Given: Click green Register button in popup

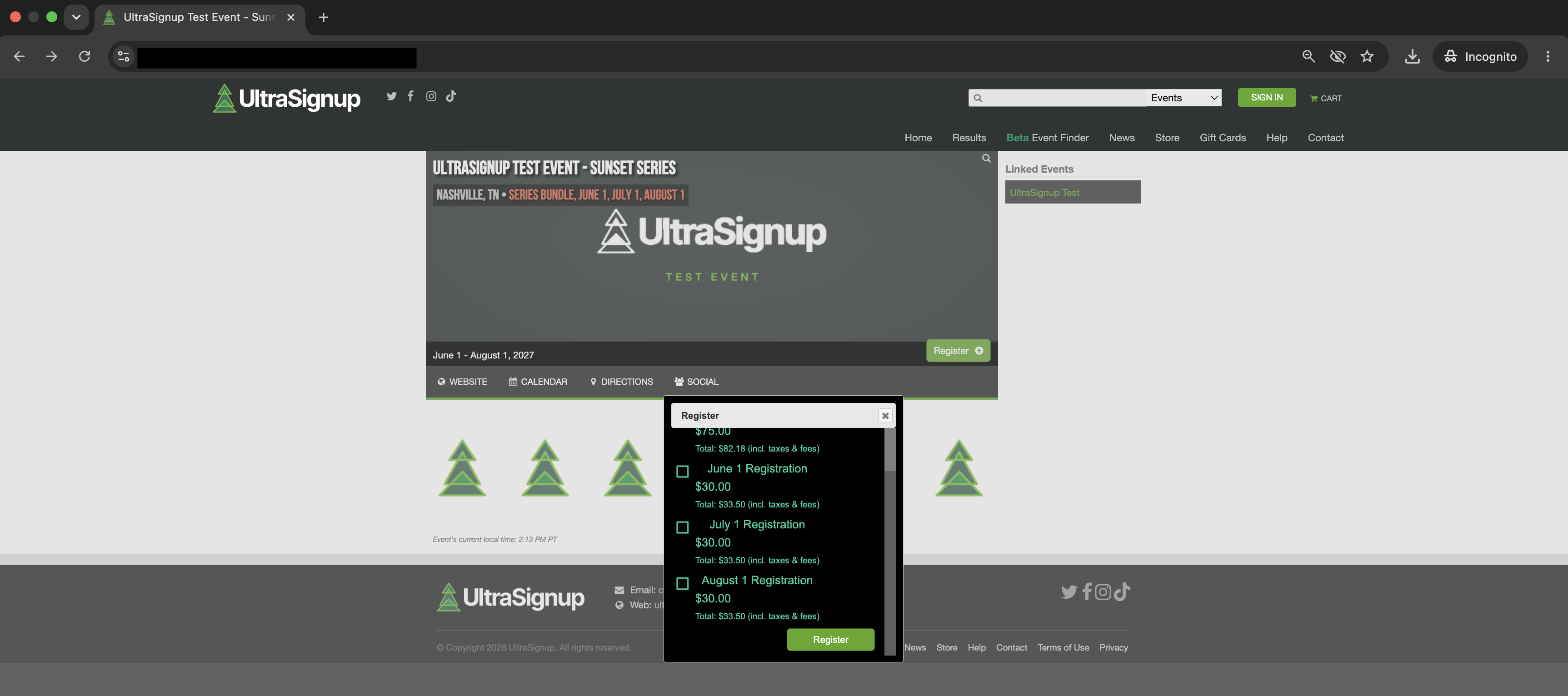Looking at the screenshot, I should pyautogui.click(x=830, y=639).
